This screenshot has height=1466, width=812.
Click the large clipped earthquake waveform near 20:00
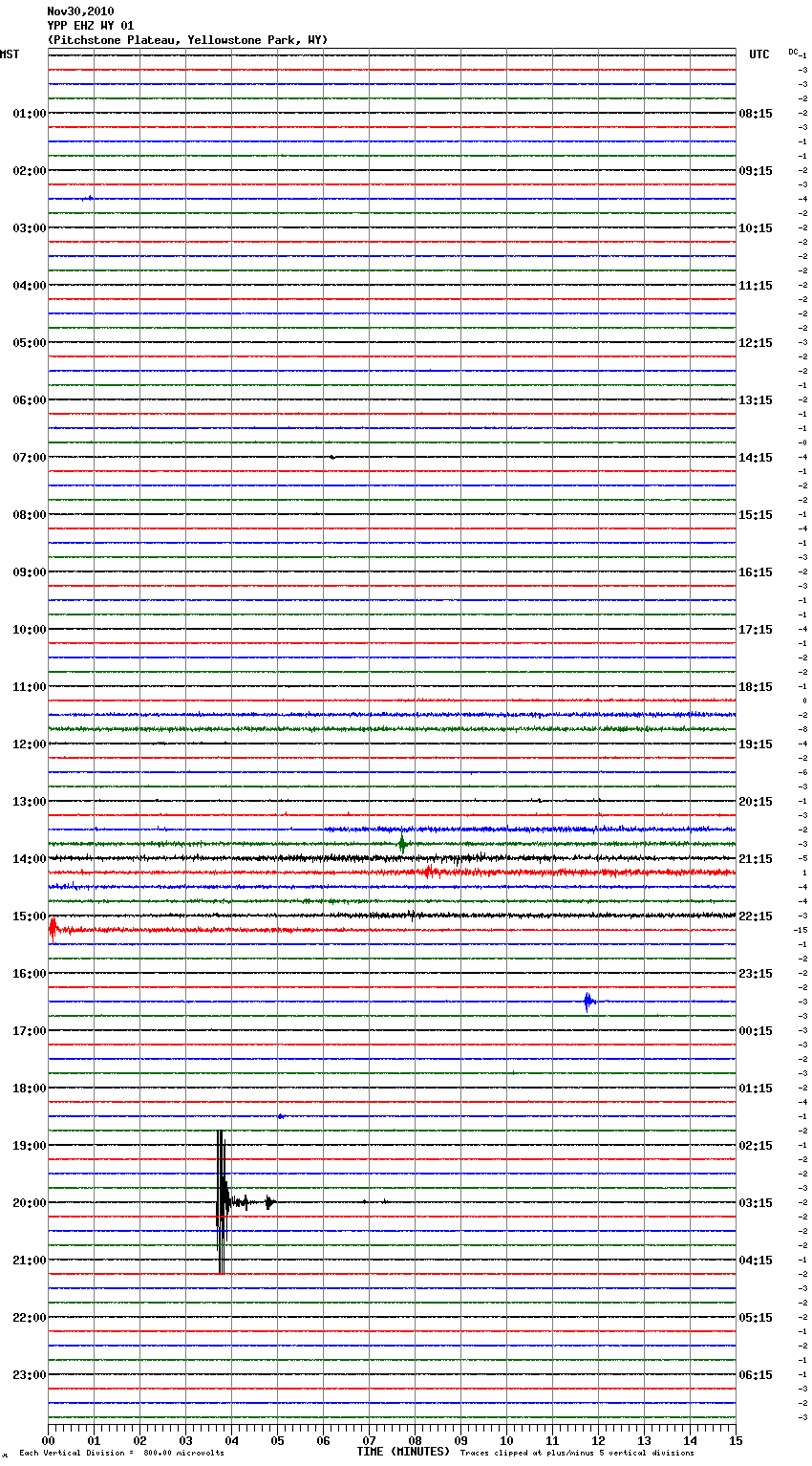point(222,1201)
